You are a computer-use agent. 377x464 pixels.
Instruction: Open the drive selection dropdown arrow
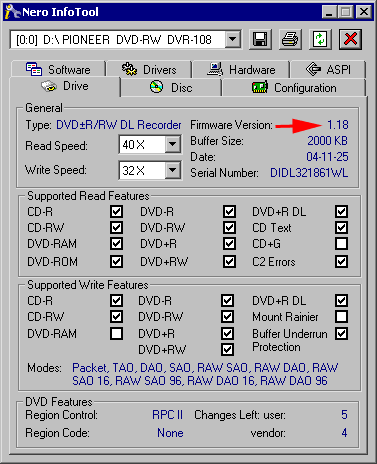pyautogui.click(x=233, y=40)
